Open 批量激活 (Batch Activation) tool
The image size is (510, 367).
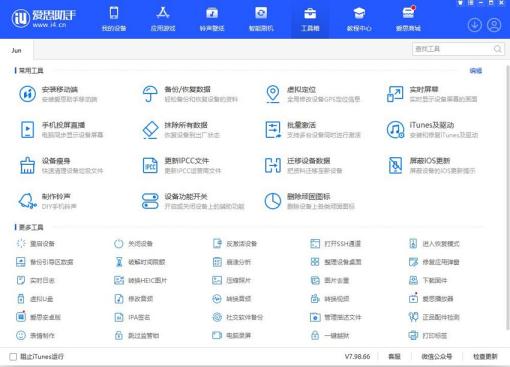pos(313,129)
